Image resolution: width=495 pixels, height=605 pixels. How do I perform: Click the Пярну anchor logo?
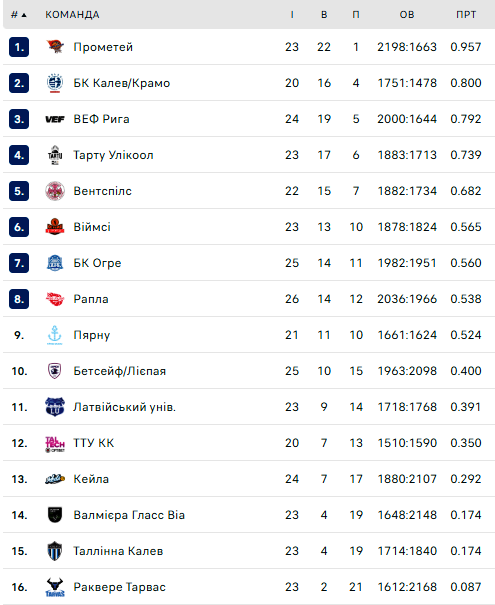(54, 335)
